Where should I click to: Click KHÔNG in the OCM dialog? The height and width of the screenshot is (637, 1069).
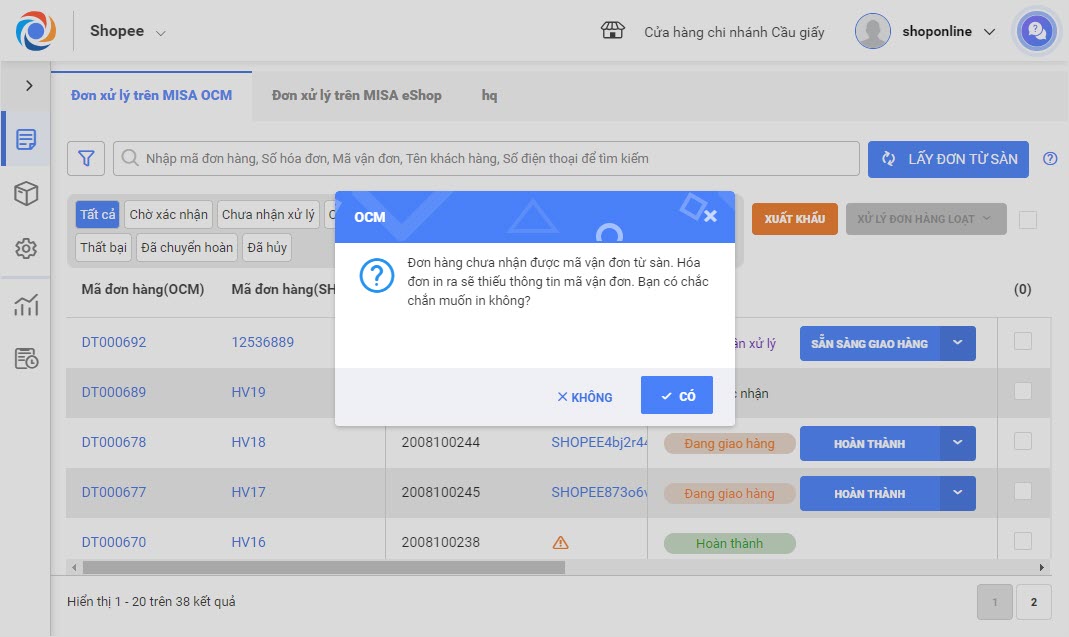[585, 397]
